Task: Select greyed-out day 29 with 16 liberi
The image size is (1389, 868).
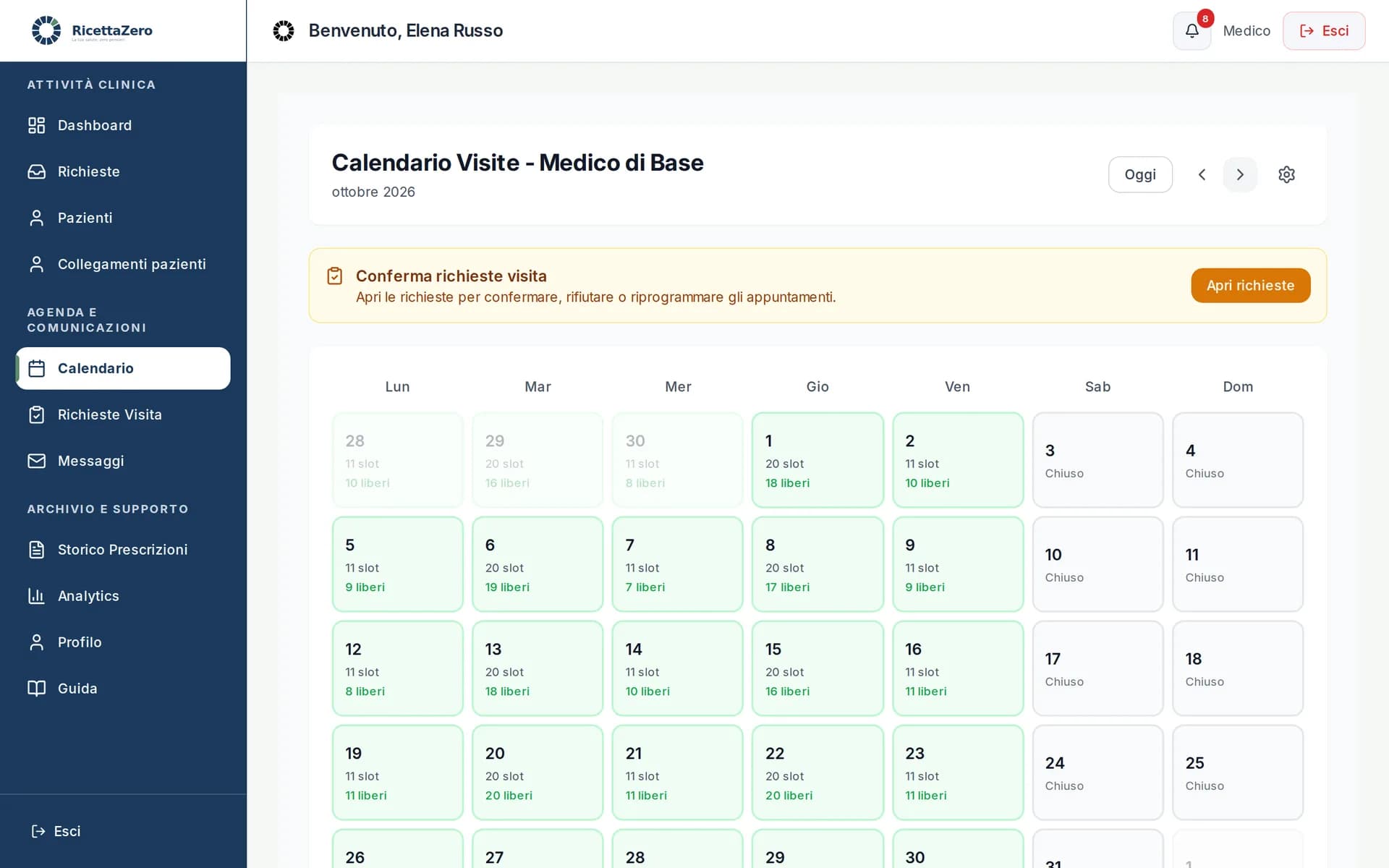Action: click(x=538, y=460)
